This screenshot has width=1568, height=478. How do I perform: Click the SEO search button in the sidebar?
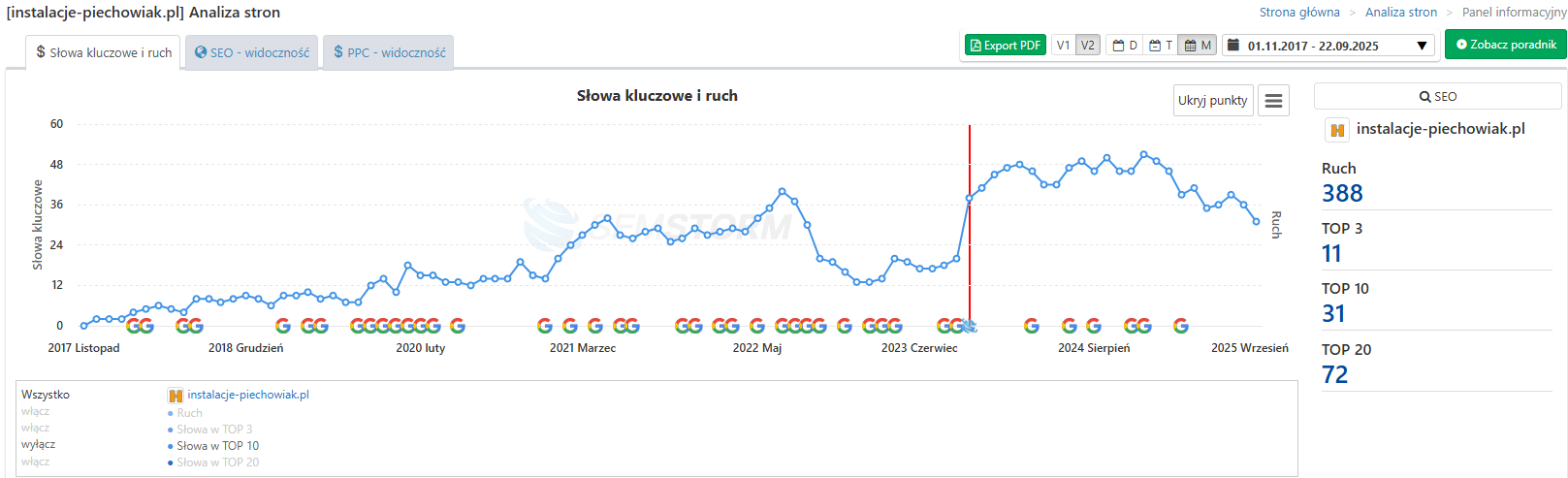[x=1437, y=97]
